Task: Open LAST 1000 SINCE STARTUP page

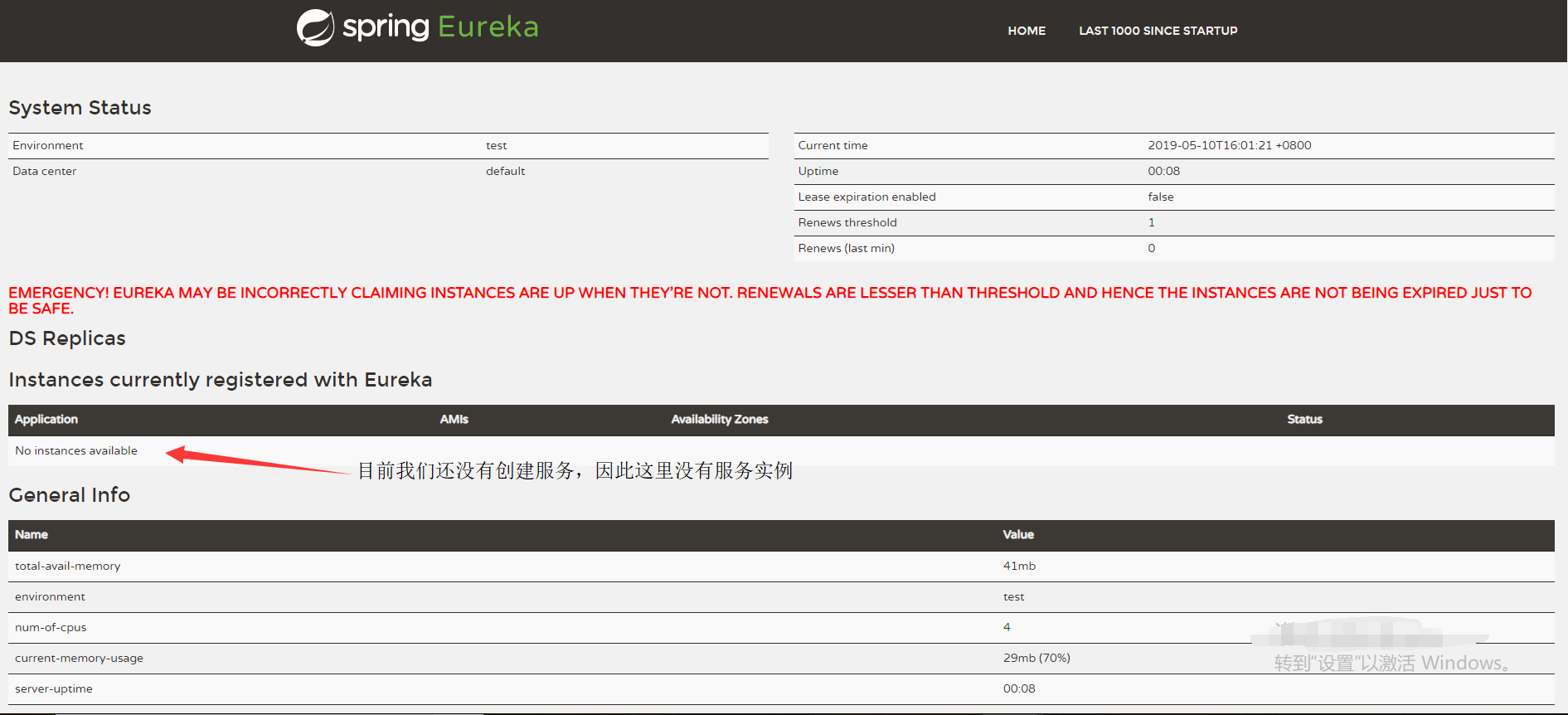Action: [x=1158, y=31]
